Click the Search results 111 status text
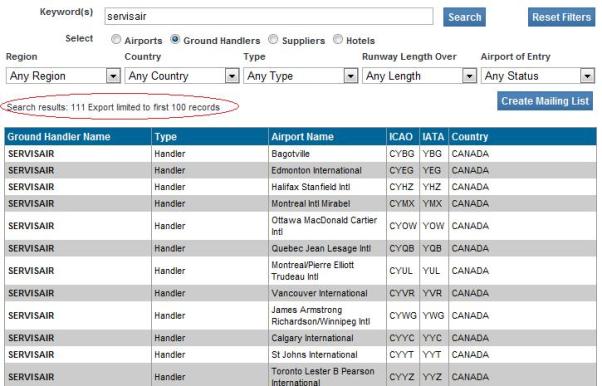602x386 pixels. (113, 107)
